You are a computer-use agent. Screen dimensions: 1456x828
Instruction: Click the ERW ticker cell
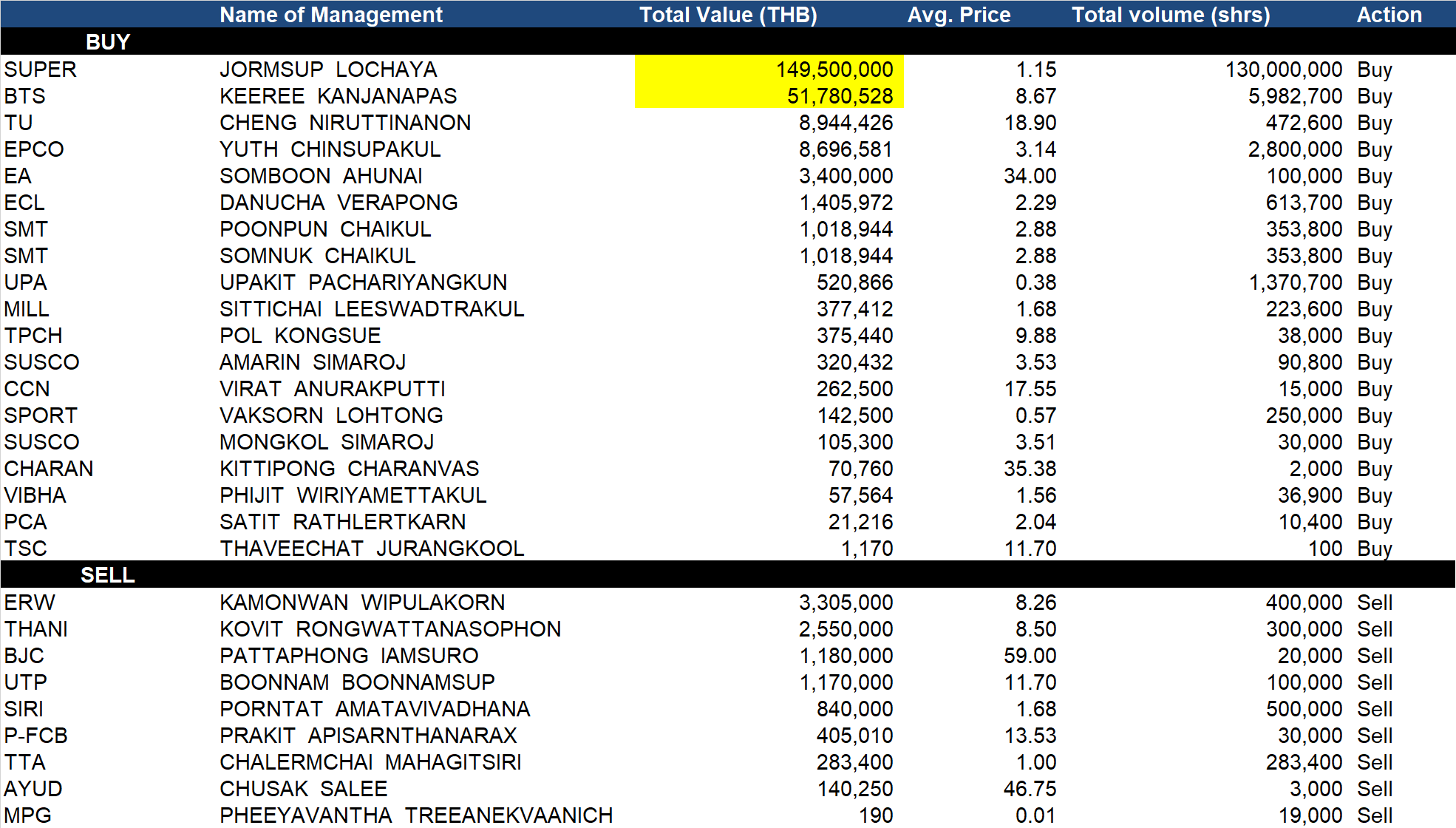pos(30,603)
